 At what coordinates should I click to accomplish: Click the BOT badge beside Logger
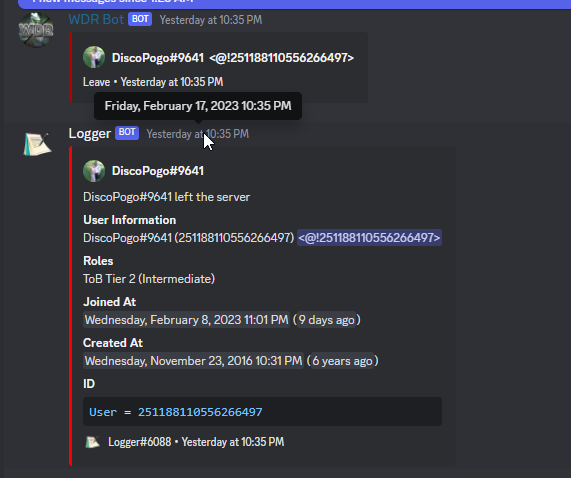(x=127, y=133)
